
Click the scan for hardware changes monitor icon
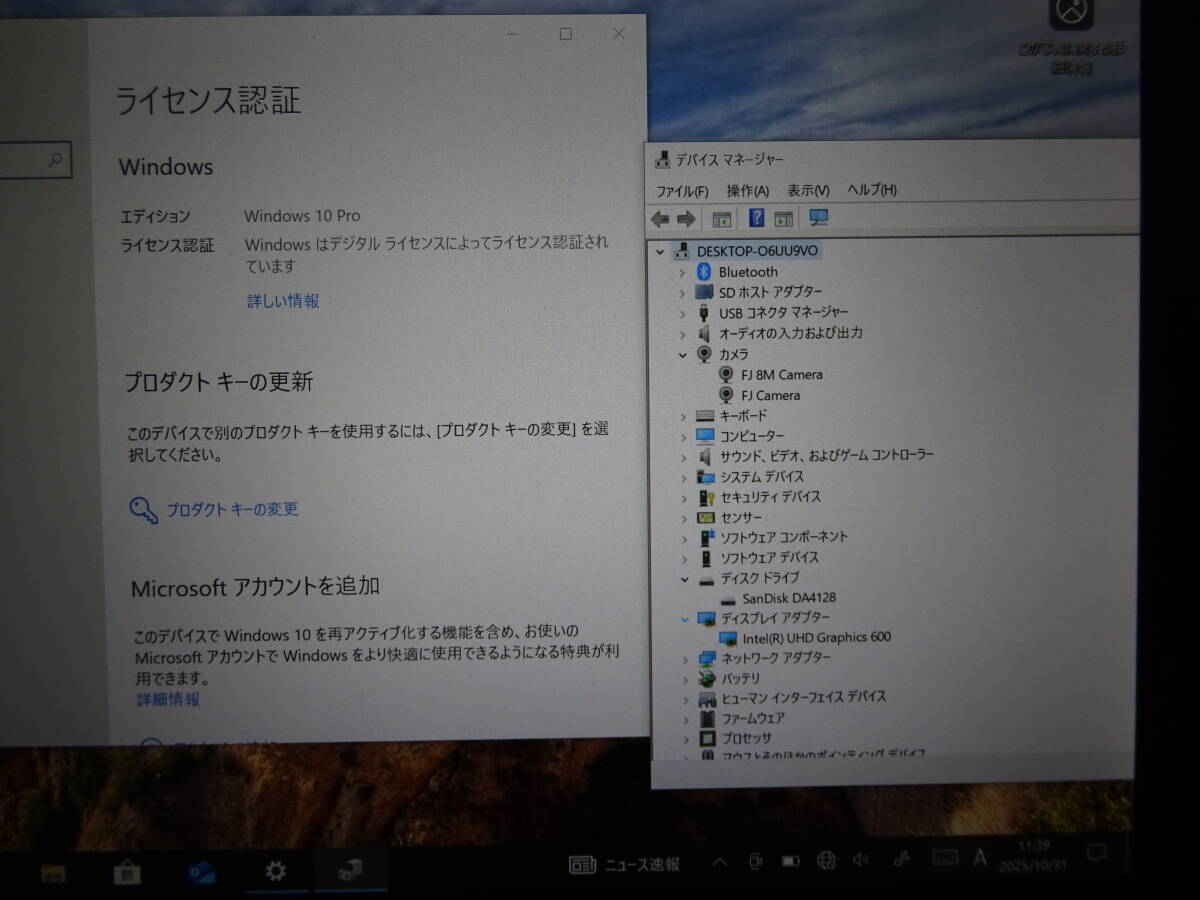point(819,217)
